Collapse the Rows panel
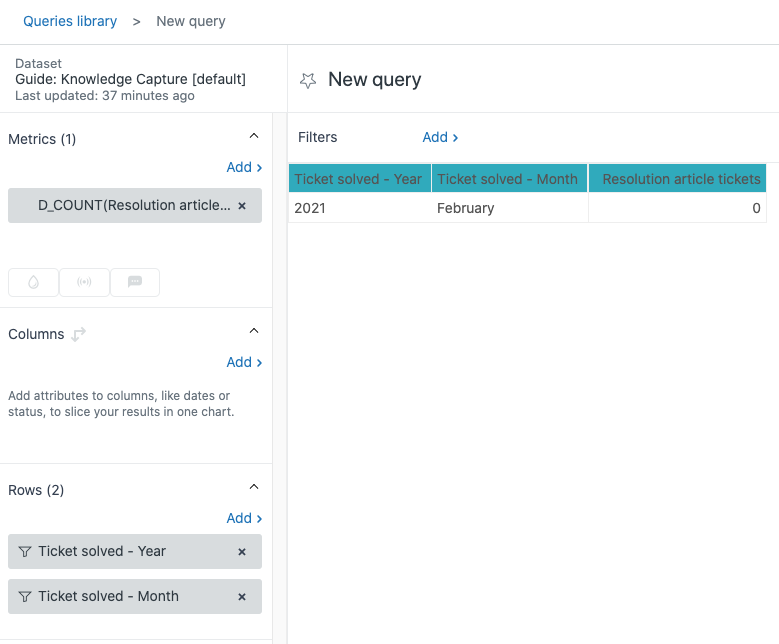The height and width of the screenshot is (644, 779). (254, 488)
